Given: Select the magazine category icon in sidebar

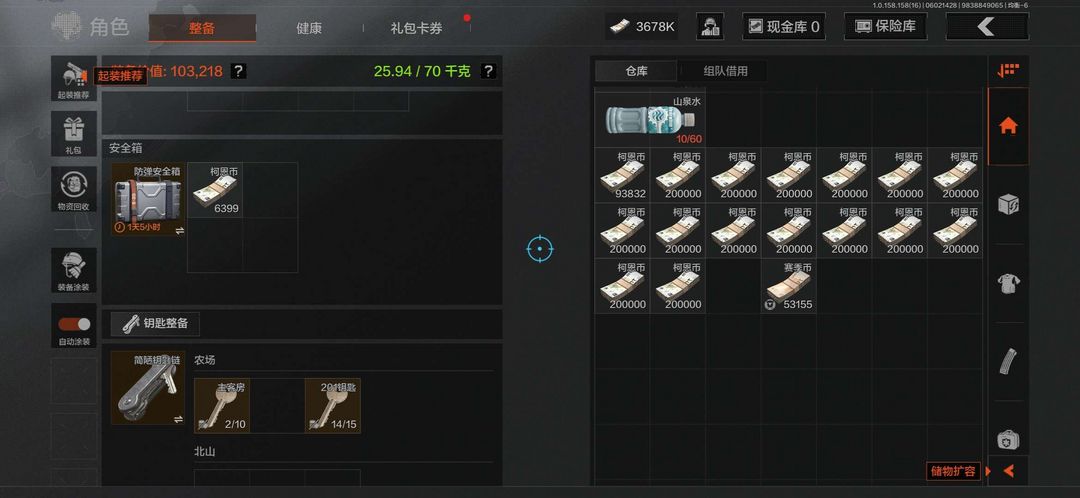Looking at the screenshot, I should click(1008, 362).
